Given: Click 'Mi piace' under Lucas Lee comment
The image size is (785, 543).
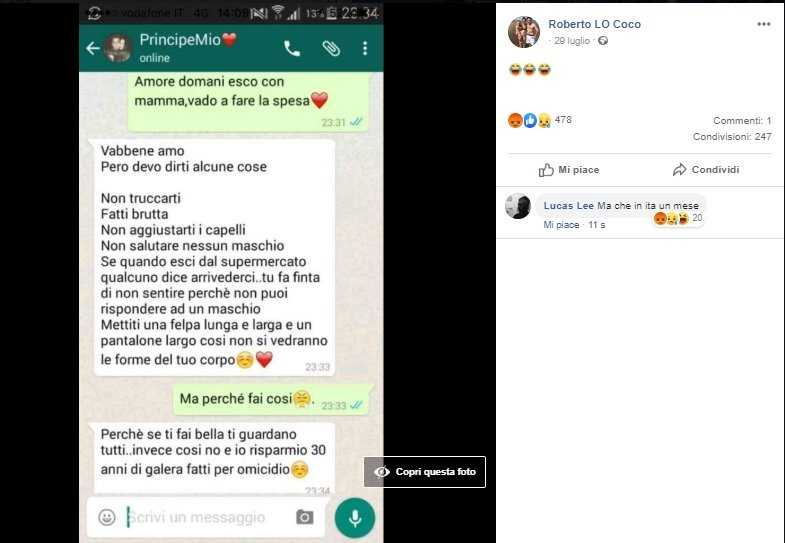Looking at the screenshot, I should point(561,225).
